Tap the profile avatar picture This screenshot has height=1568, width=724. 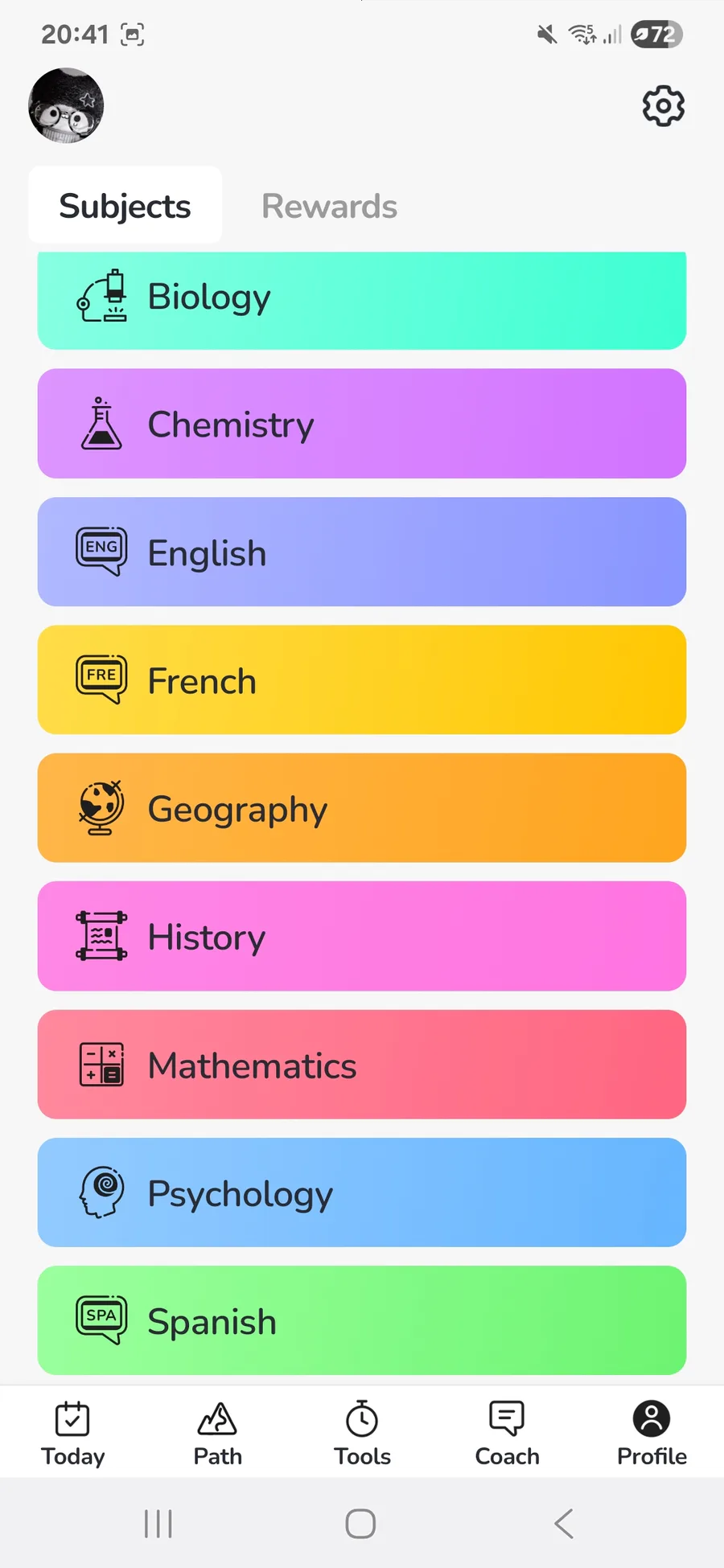(66, 105)
